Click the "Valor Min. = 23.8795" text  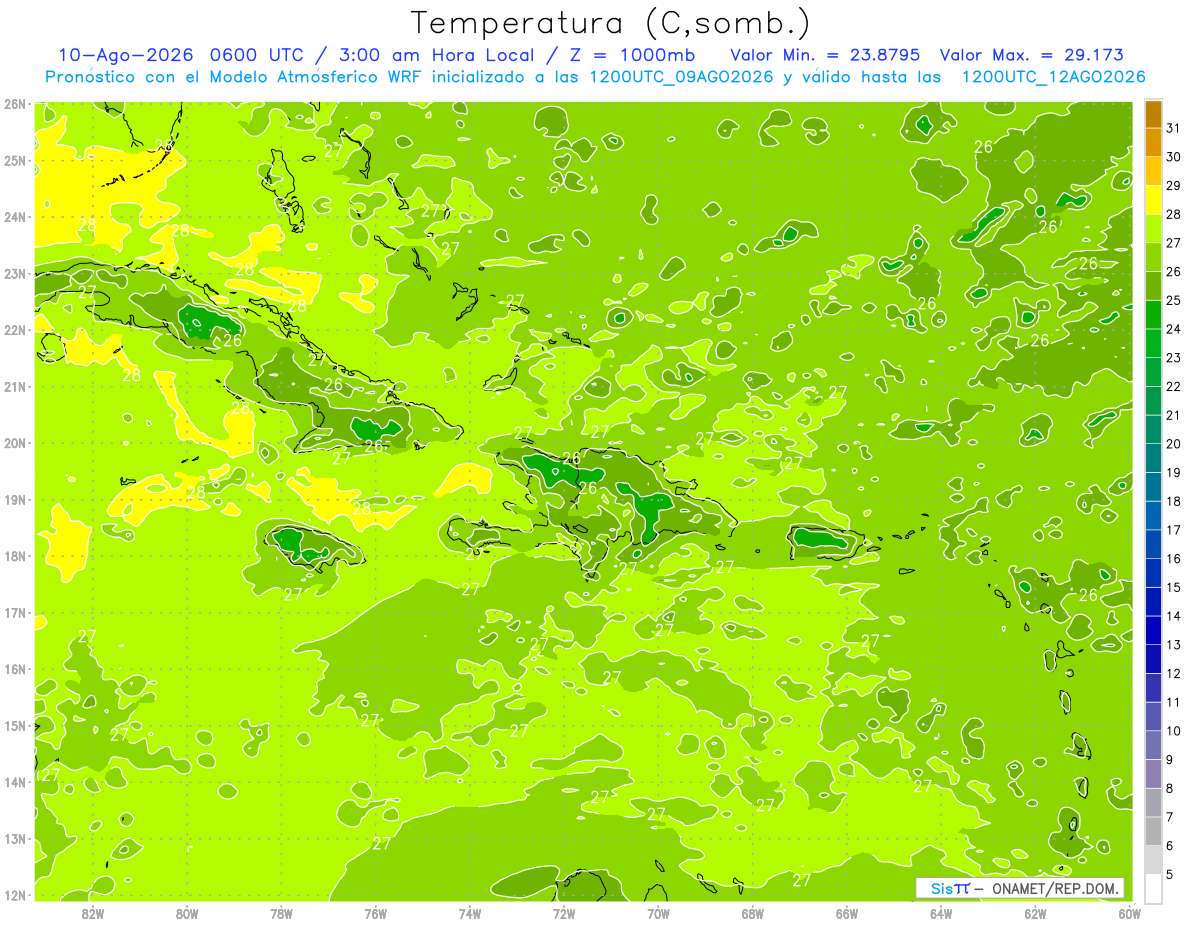[825, 55]
